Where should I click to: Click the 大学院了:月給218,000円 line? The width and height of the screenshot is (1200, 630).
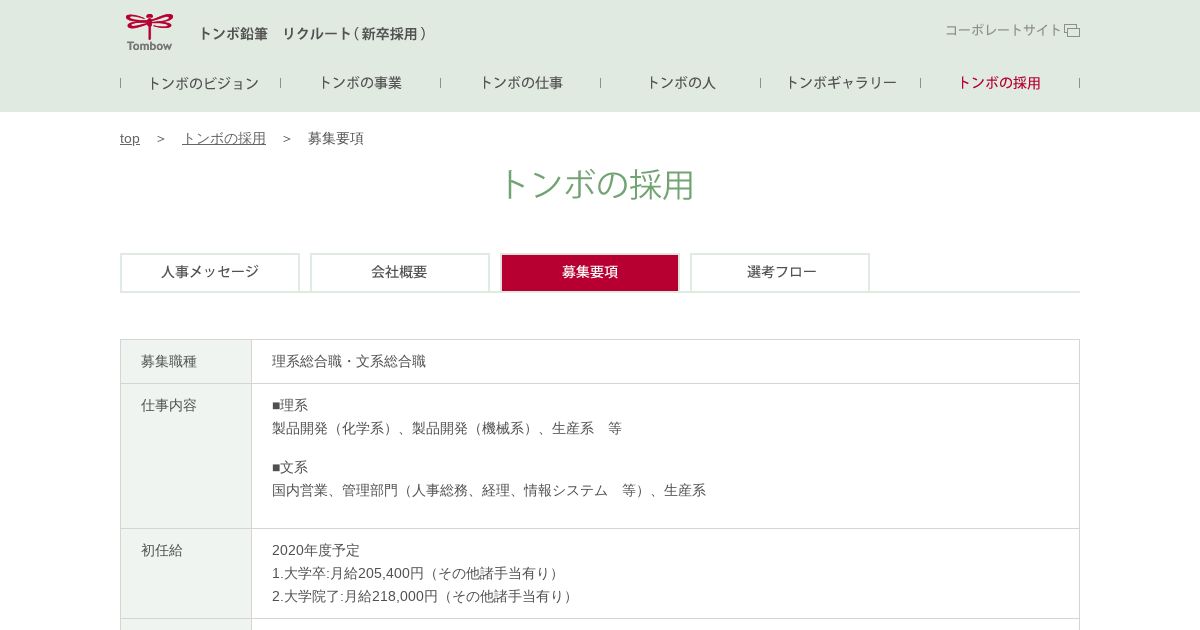(424, 597)
